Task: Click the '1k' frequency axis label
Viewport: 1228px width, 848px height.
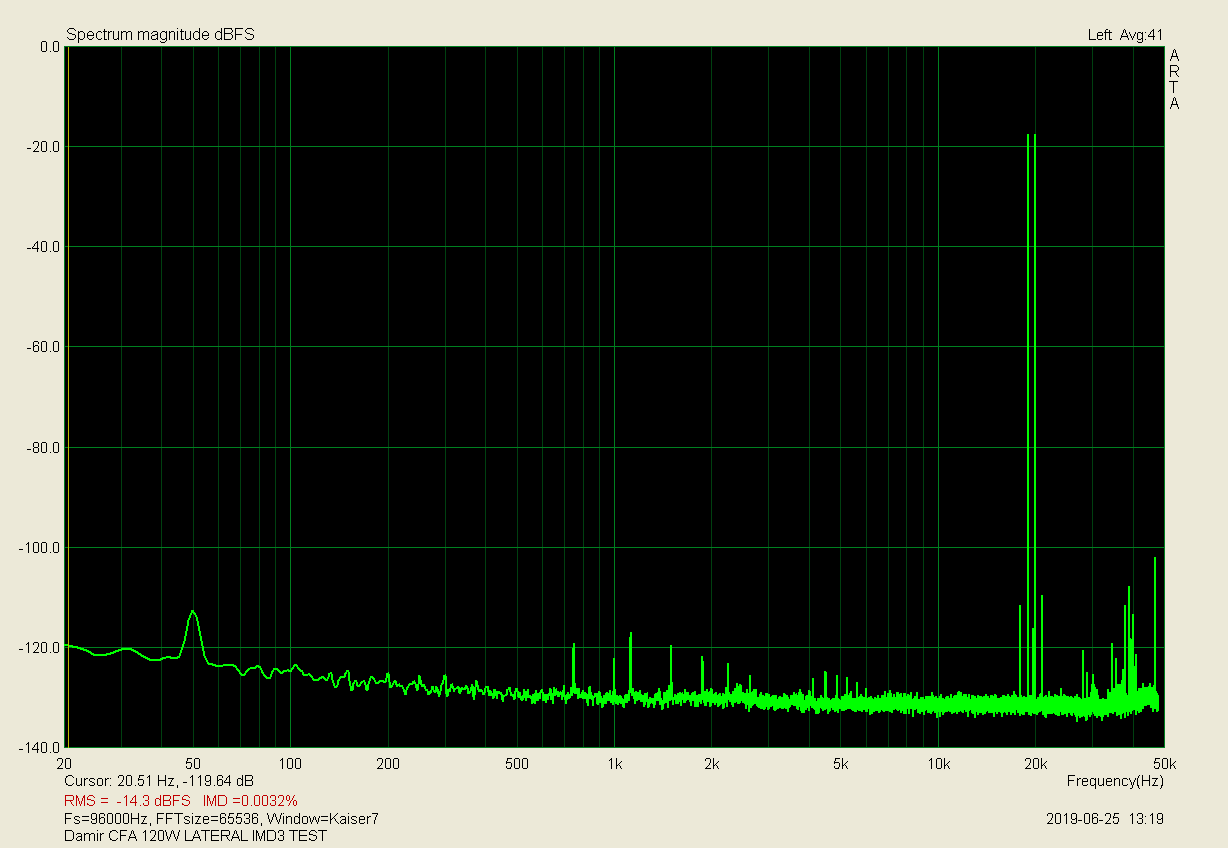Action: tap(614, 764)
